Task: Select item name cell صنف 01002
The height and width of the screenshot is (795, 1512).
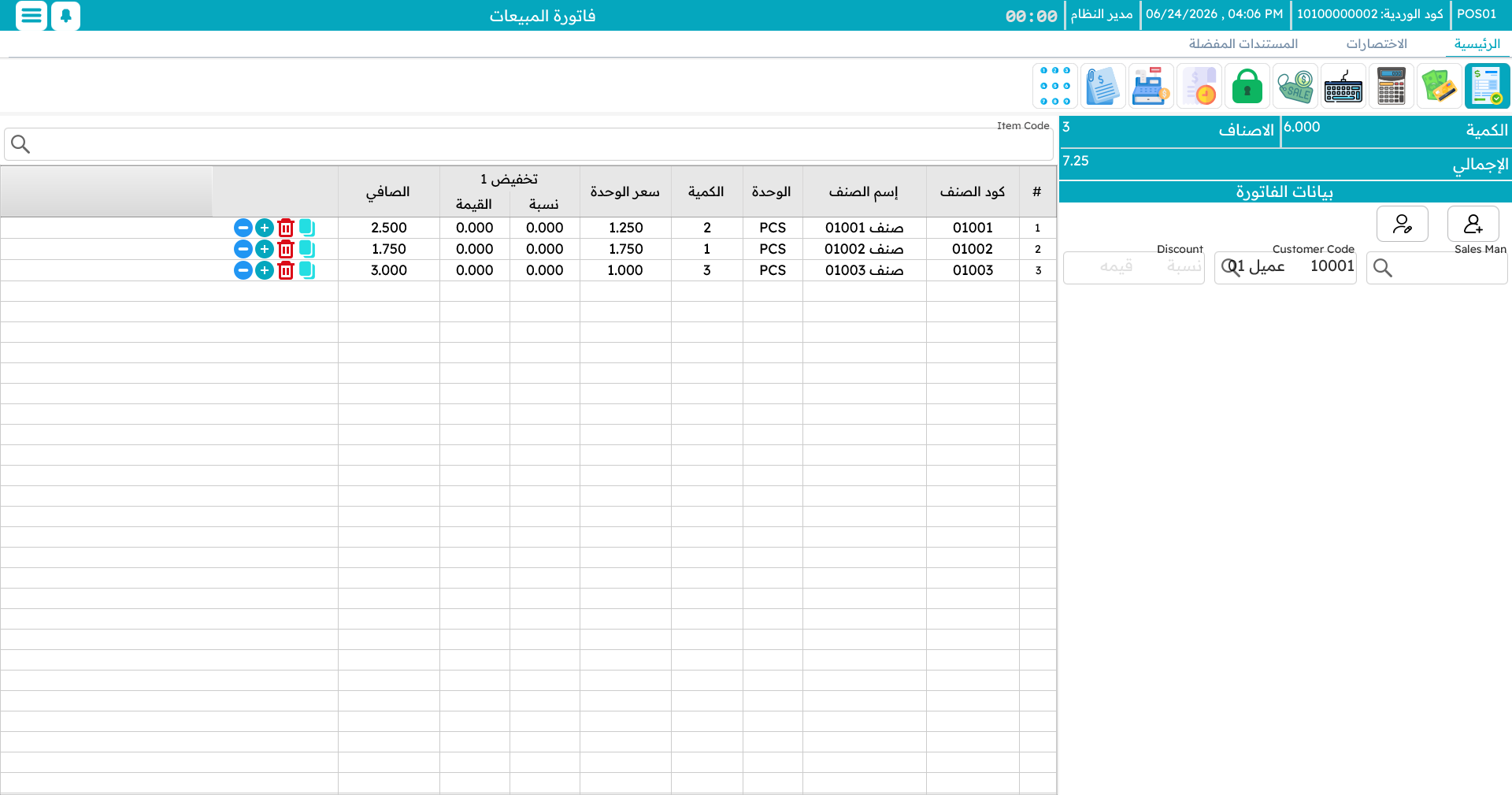Action: (x=864, y=249)
